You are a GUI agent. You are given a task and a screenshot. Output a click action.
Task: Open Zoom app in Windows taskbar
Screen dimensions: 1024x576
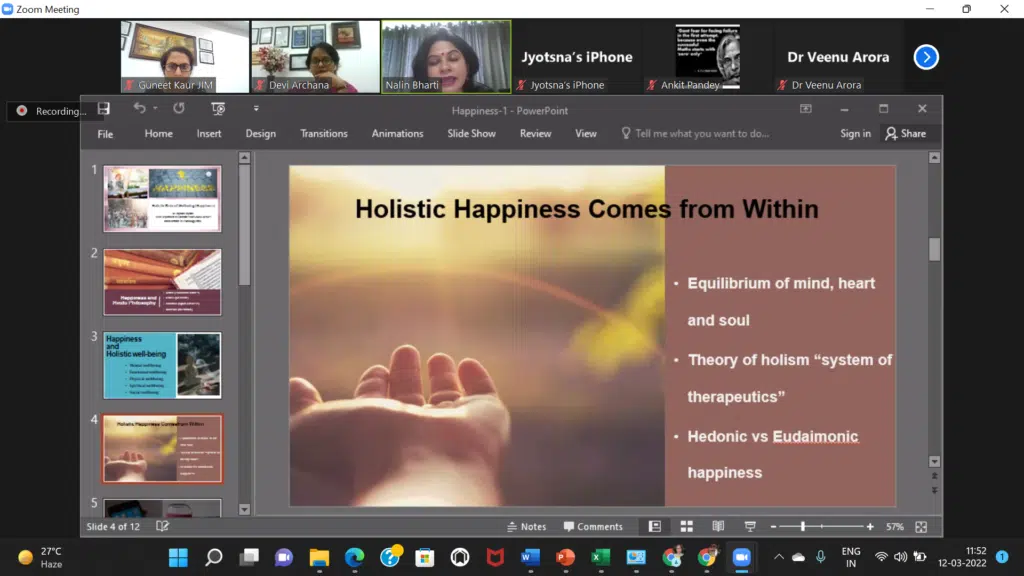[741, 557]
